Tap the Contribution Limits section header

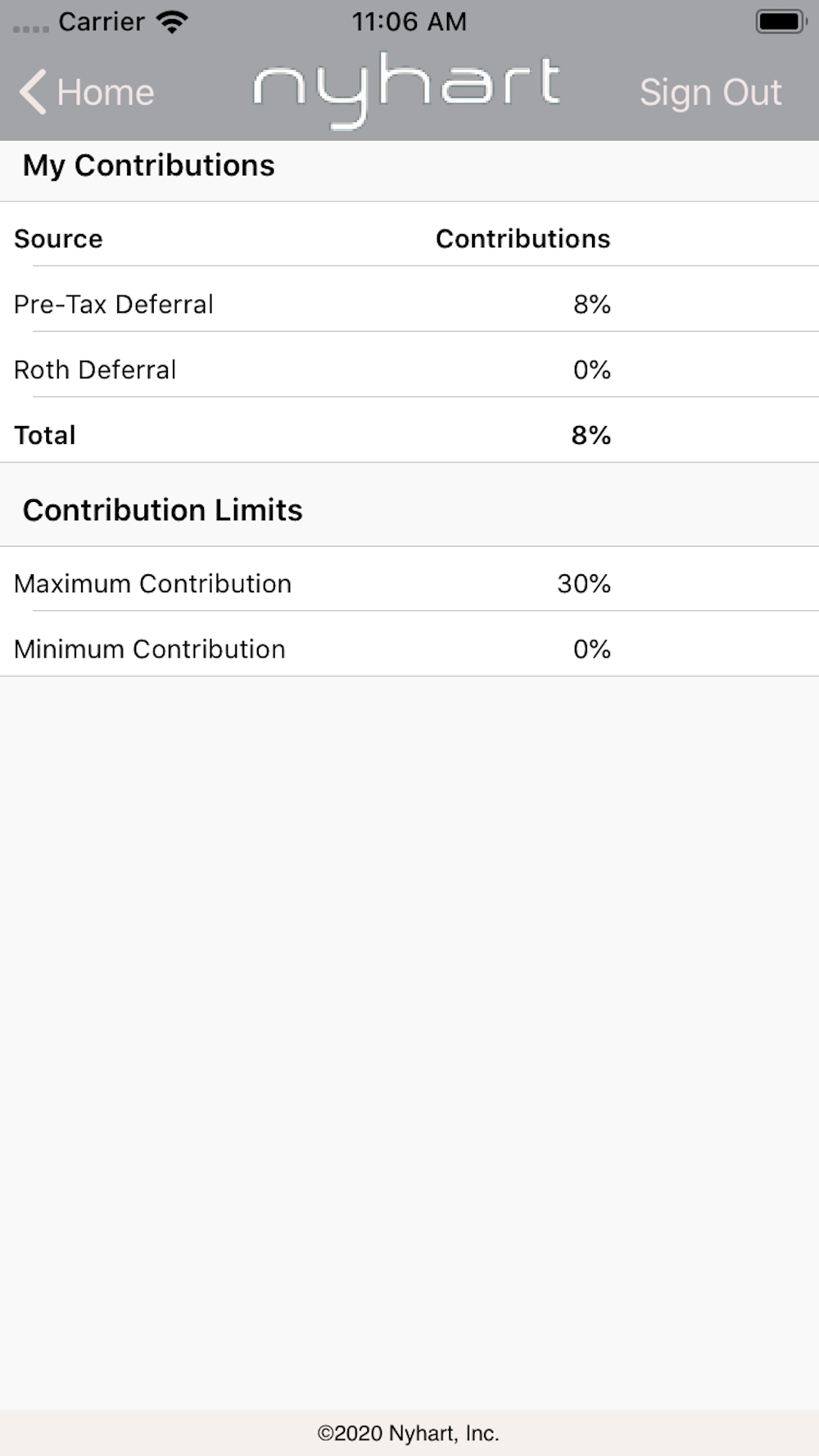tap(163, 510)
